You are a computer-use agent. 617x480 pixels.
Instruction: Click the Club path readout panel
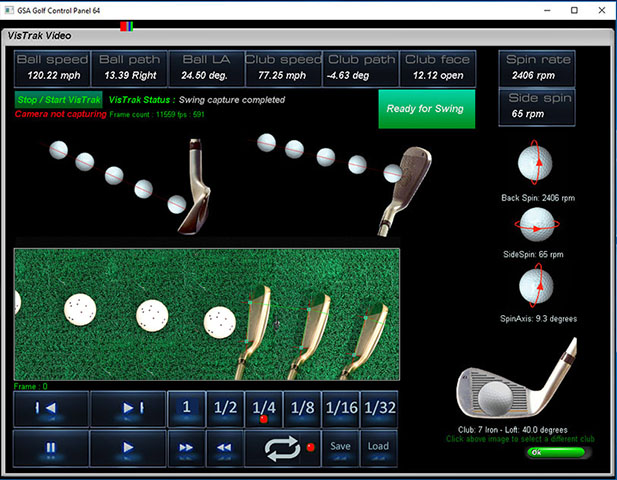[x=360, y=68]
